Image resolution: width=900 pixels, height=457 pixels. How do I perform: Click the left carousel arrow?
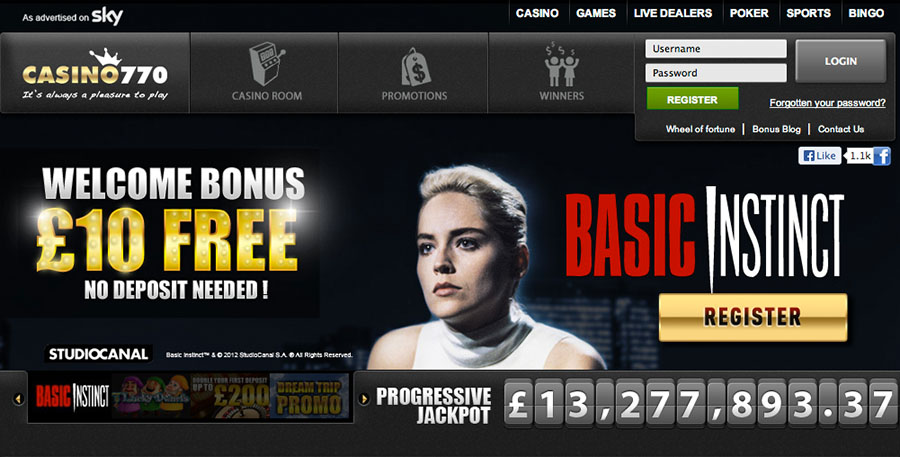click(18, 398)
